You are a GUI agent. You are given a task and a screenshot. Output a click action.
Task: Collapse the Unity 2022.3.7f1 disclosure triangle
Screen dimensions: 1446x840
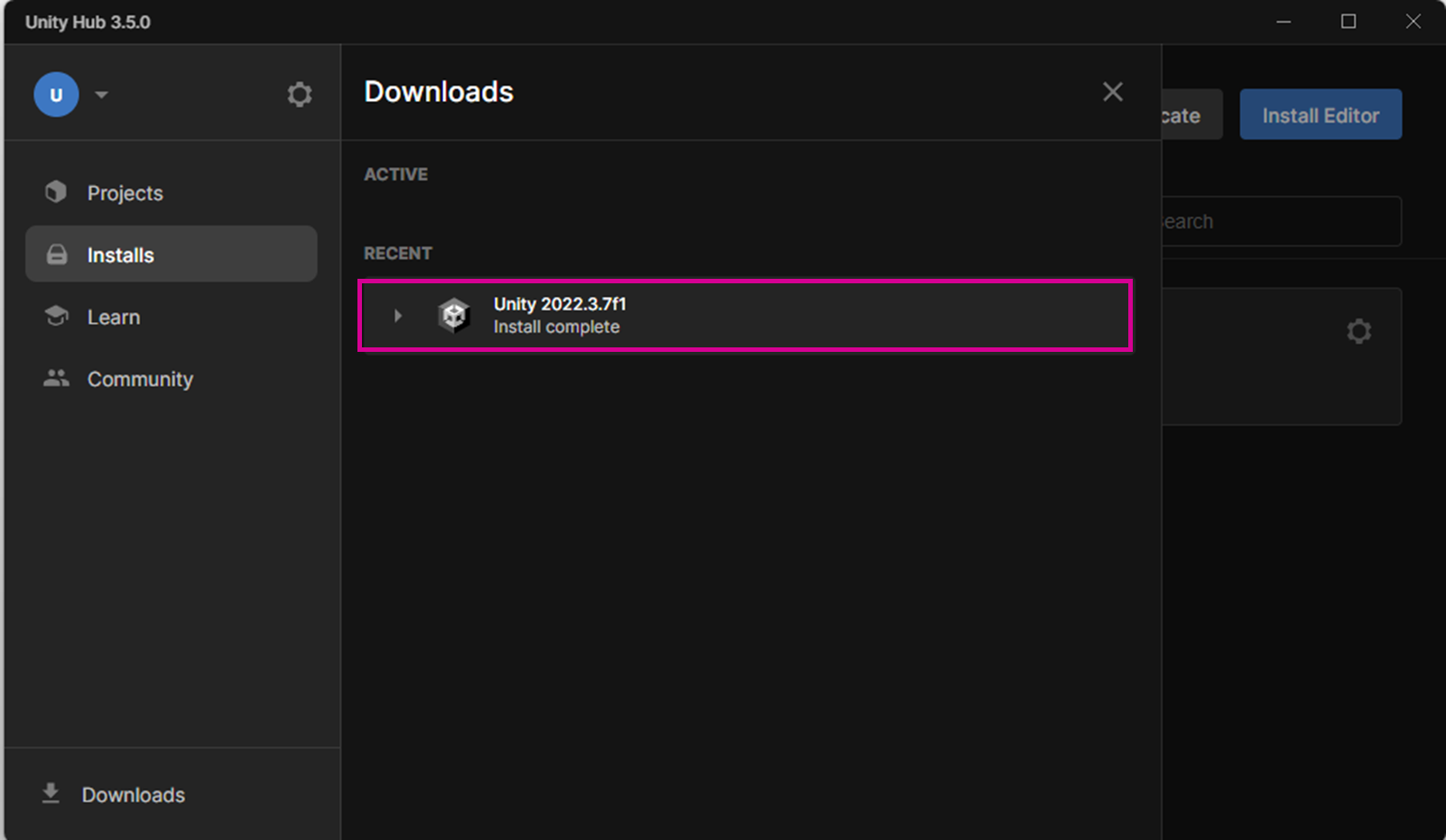click(x=397, y=315)
